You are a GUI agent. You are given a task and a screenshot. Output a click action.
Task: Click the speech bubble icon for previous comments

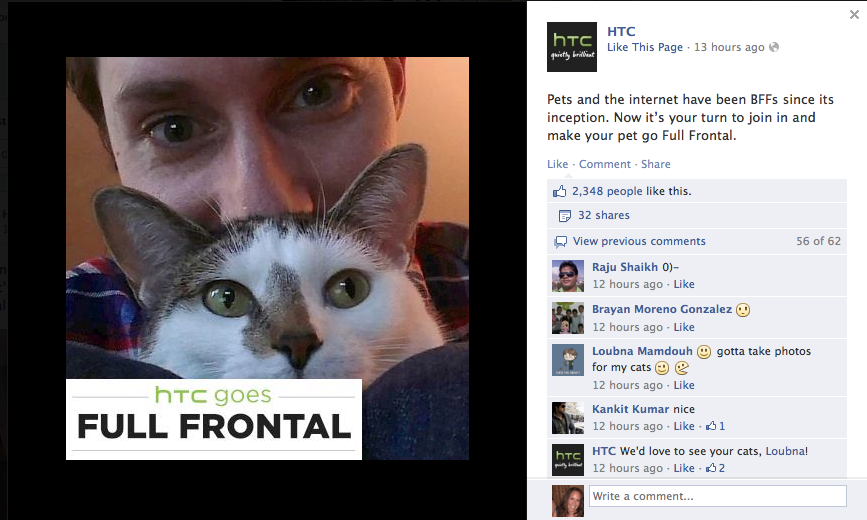pyautogui.click(x=561, y=242)
